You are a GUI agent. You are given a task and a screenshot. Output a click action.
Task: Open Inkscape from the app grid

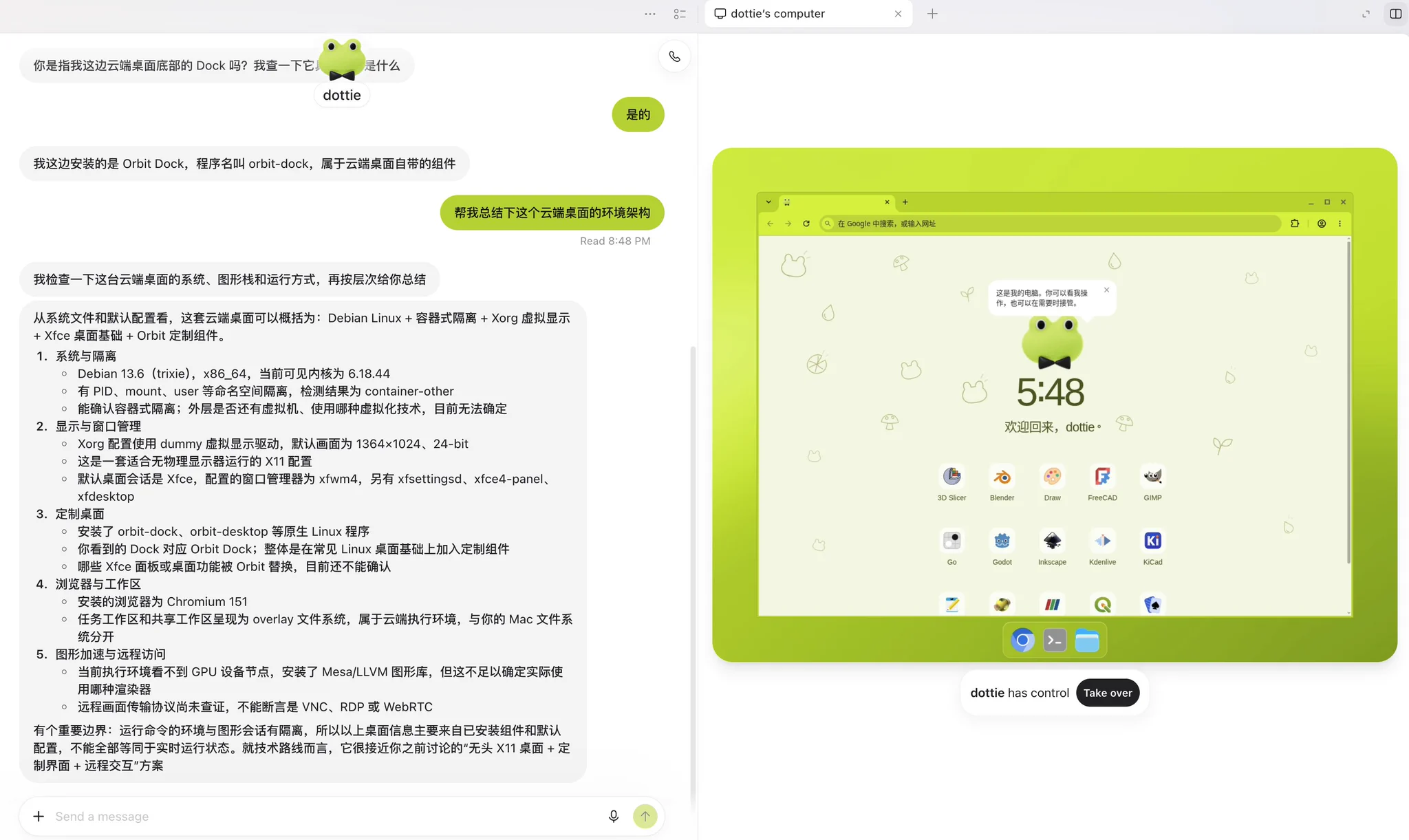pos(1052,548)
